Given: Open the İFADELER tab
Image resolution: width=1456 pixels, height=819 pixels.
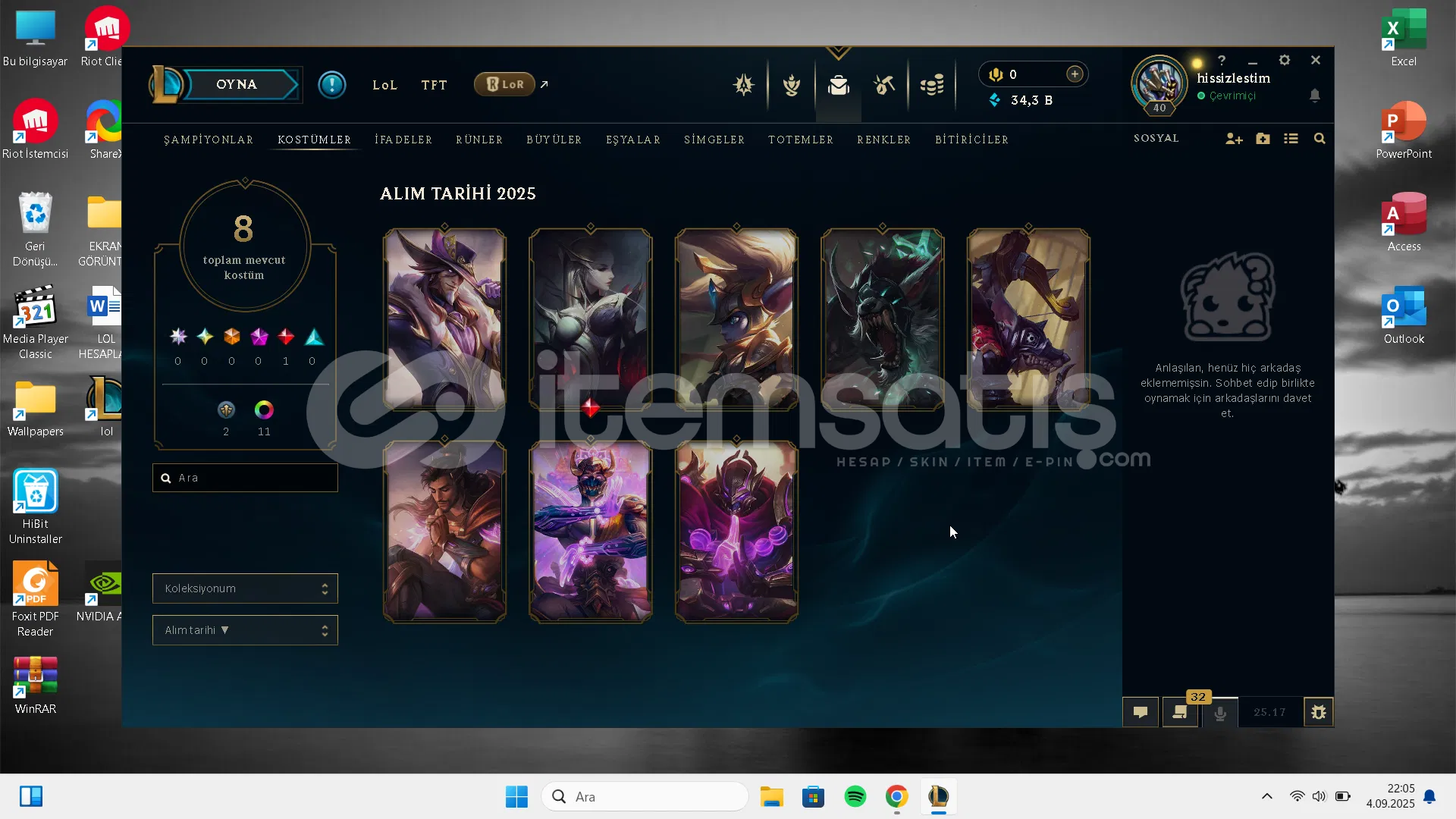Looking at the screenshot, I should 403,140.
